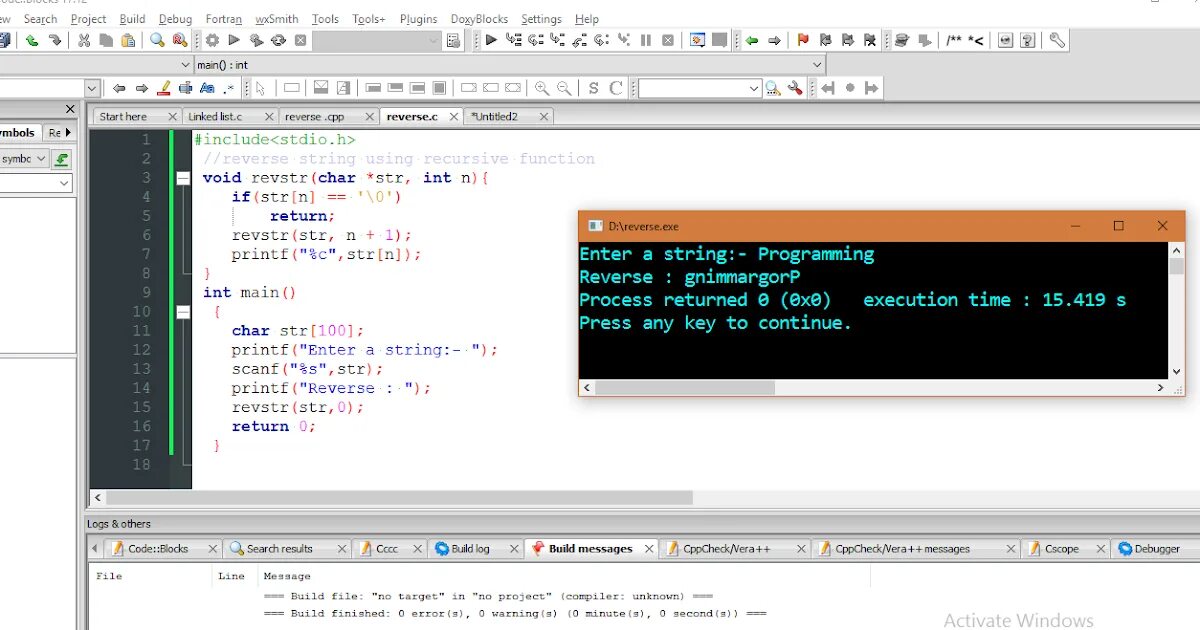Open the Plugins menu

tap(418, 19)
